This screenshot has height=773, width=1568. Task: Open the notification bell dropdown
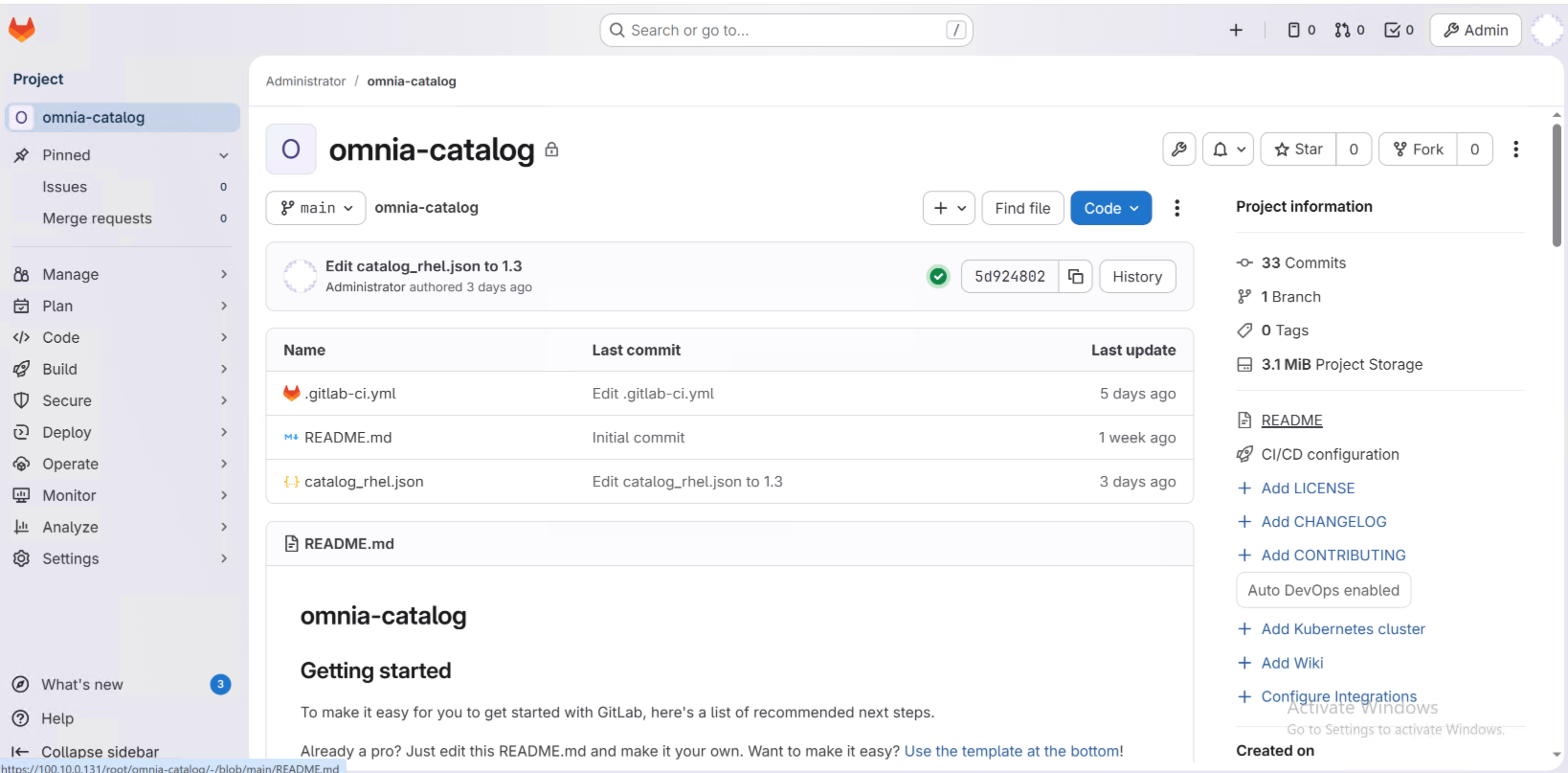(x=1228, y=149)
